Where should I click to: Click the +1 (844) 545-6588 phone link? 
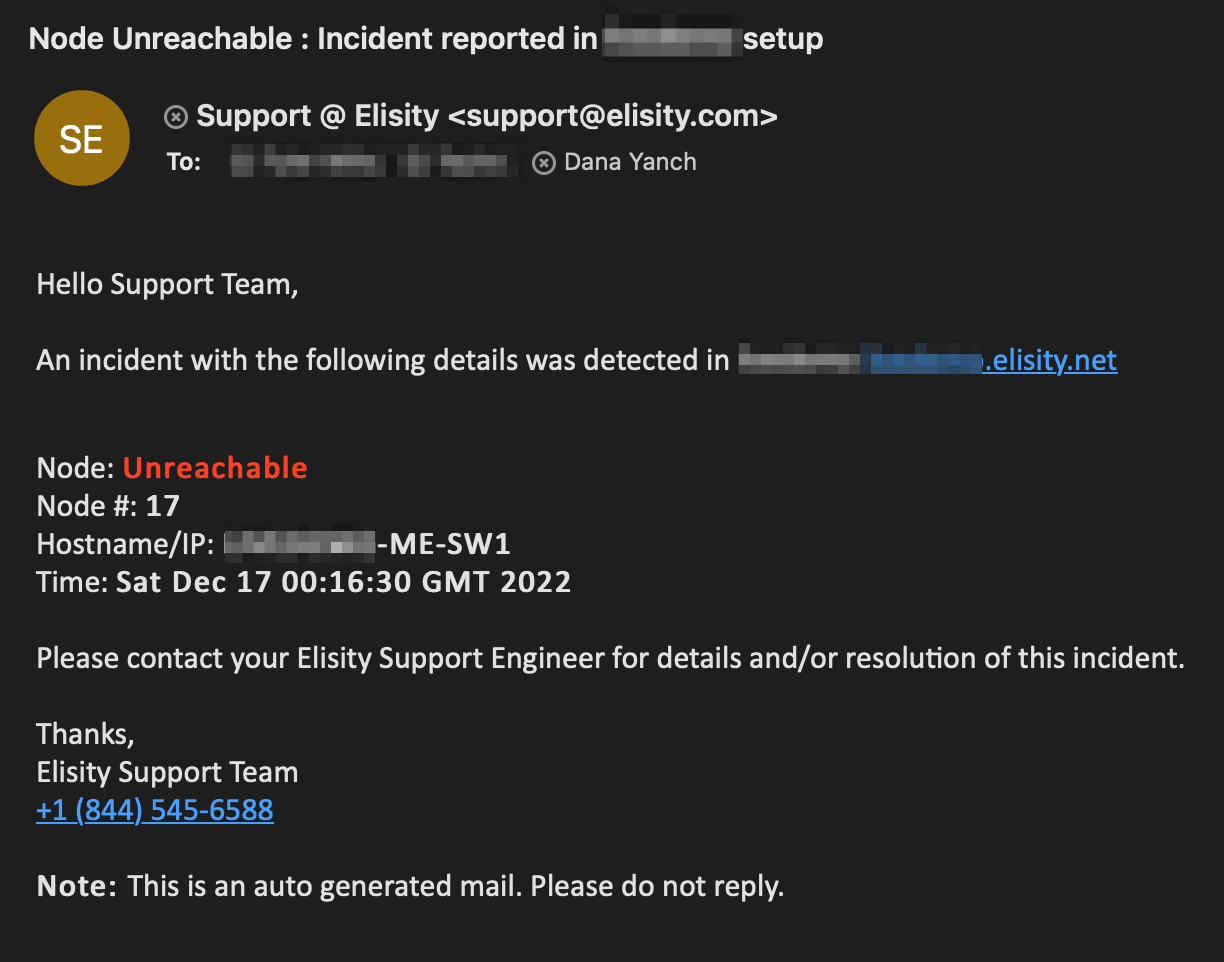point(155,810)
